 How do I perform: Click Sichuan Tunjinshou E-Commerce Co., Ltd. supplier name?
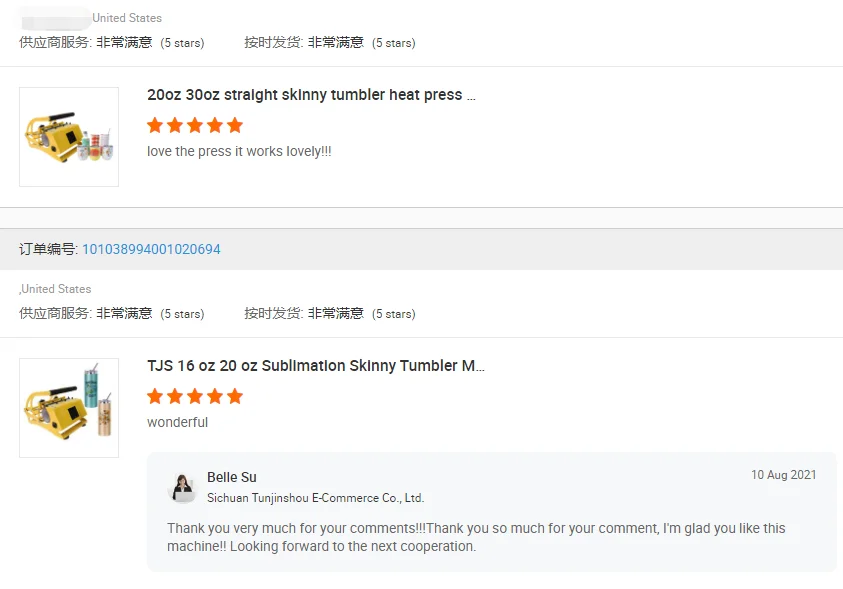coord(315,498)
